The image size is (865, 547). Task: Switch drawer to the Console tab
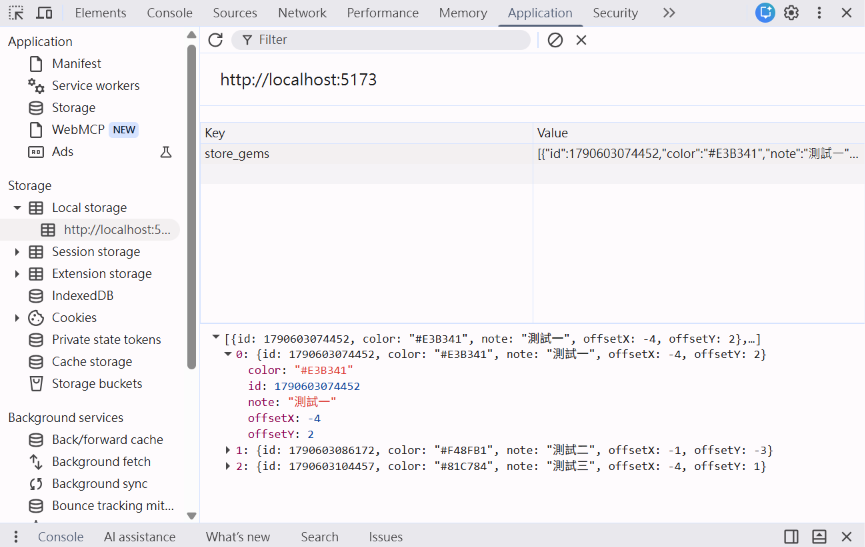pyautogui.click(x=61, y=537)
